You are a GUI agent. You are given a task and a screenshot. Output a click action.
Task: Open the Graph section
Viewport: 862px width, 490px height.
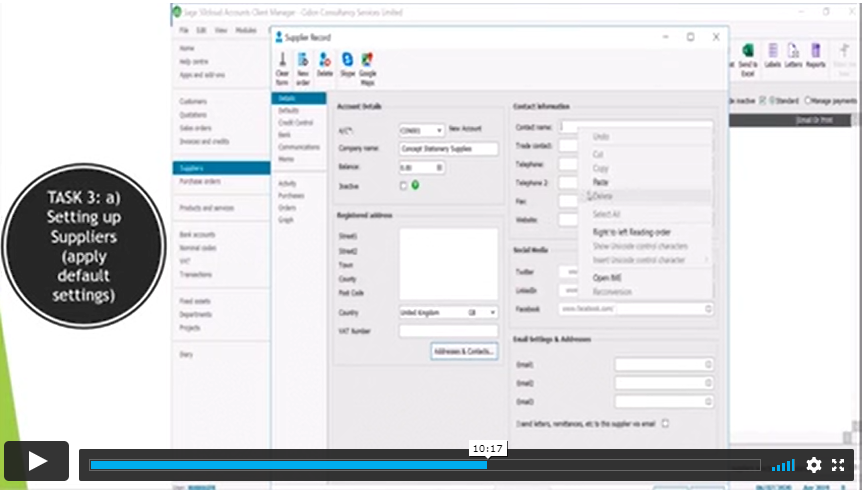click(x=286, y=219)
